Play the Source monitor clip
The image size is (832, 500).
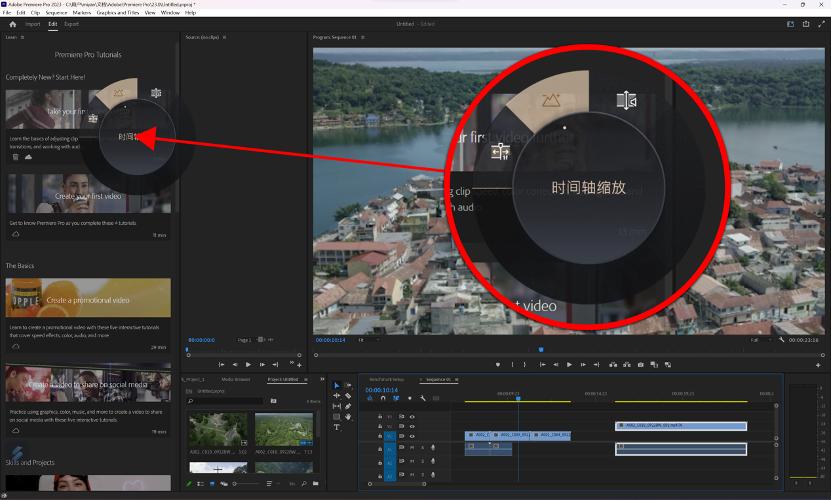pyautogui.click(x=248, y=365)
